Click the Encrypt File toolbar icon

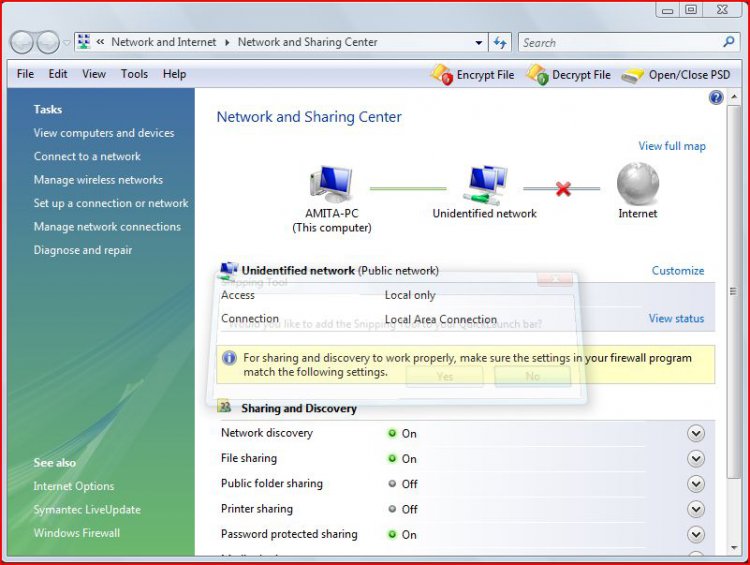tap(442, 75)
